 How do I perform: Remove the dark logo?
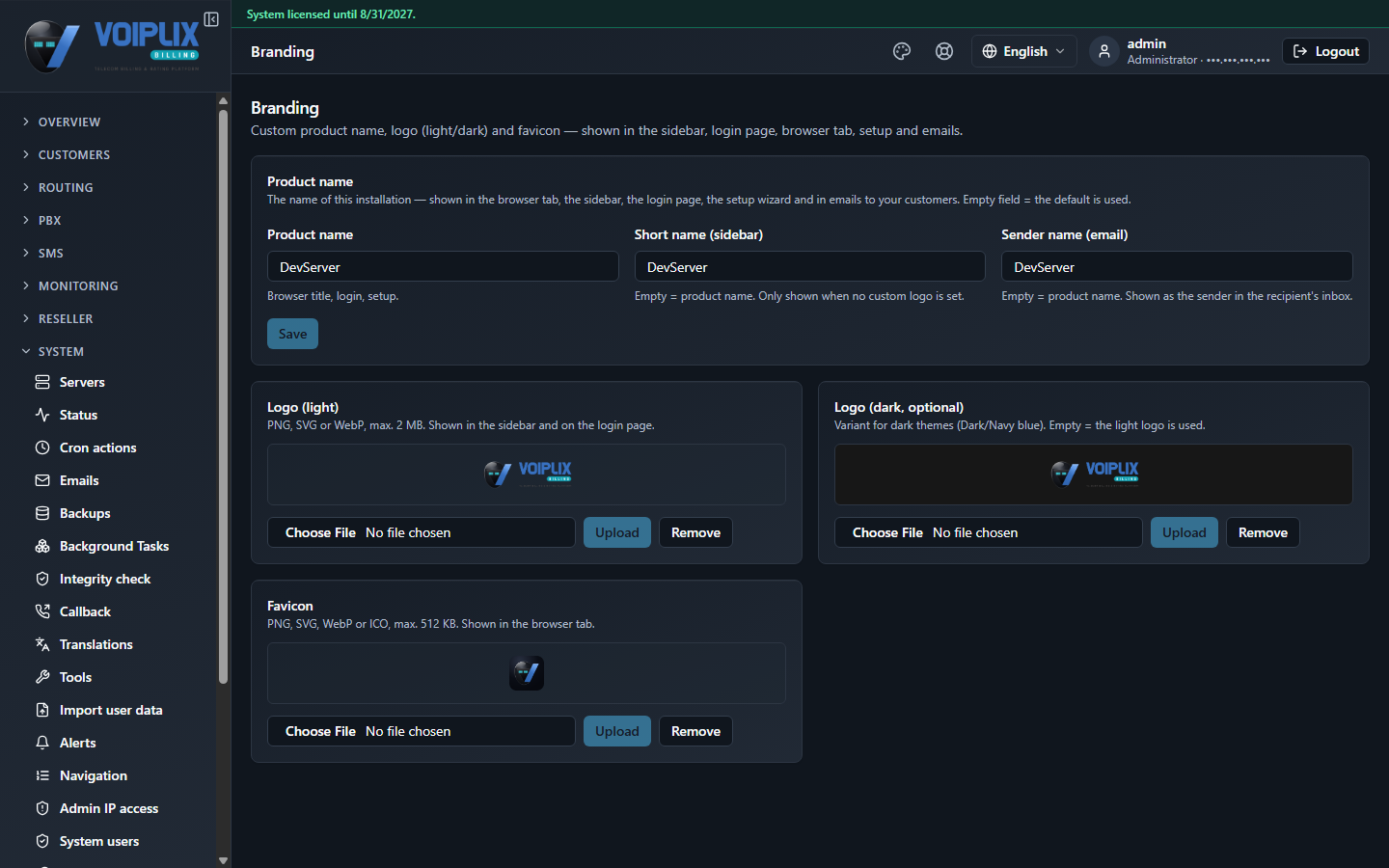[1263, 532]
